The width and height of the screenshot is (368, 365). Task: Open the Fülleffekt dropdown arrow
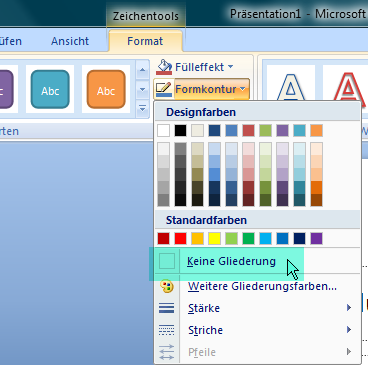(231, 67)
